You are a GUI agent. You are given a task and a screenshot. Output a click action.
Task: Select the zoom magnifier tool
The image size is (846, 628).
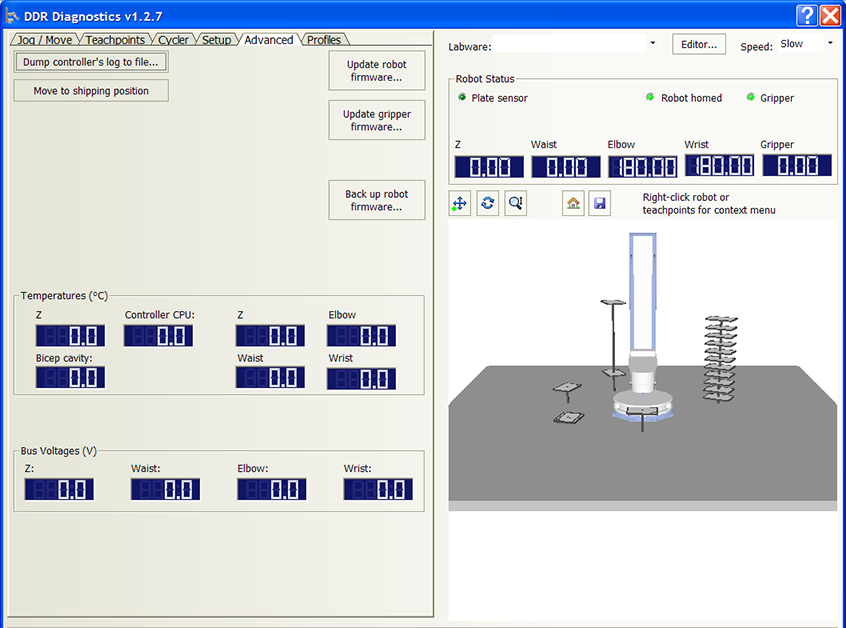[515, 203]
